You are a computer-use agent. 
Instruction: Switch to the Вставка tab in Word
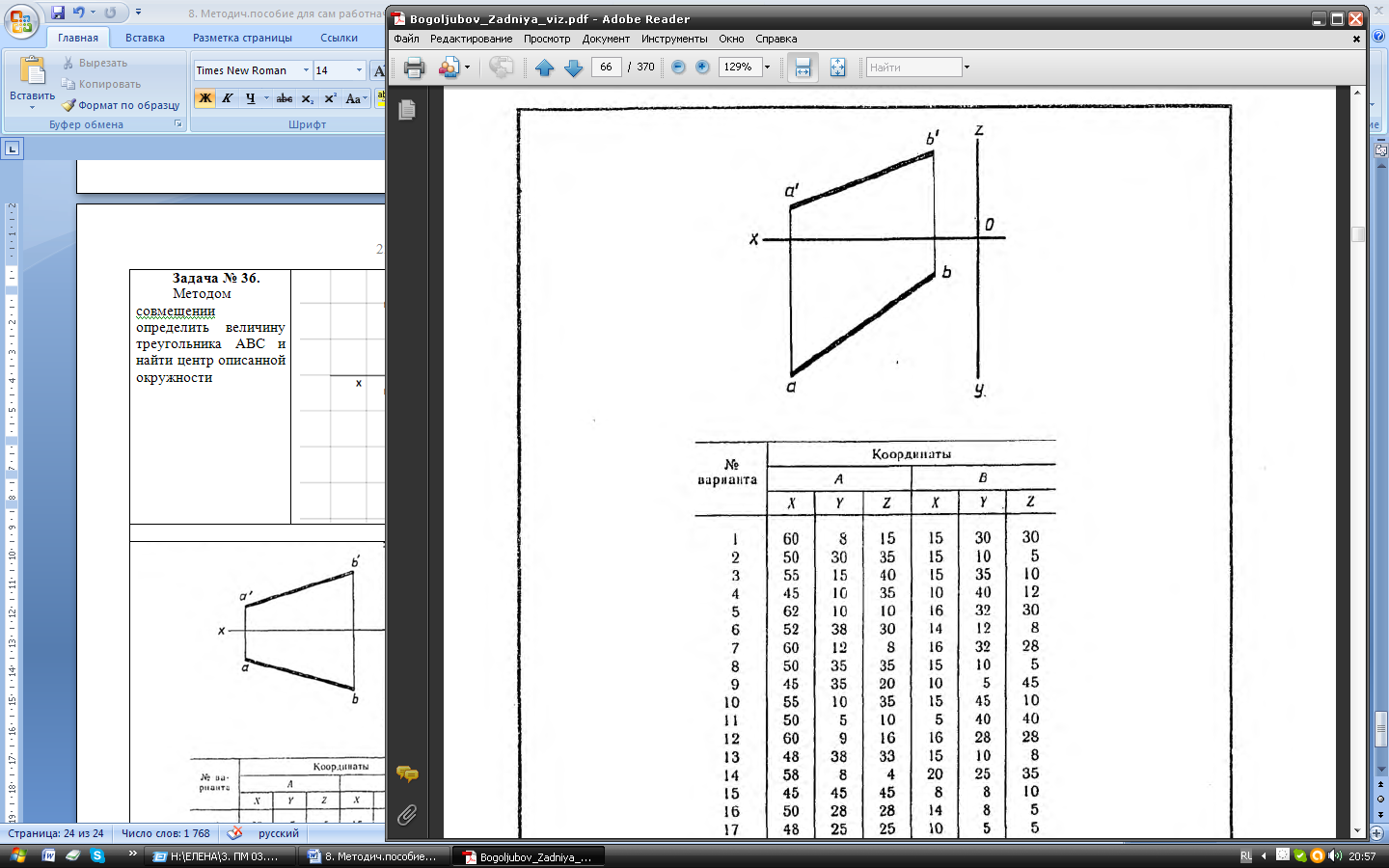(145, 38)
